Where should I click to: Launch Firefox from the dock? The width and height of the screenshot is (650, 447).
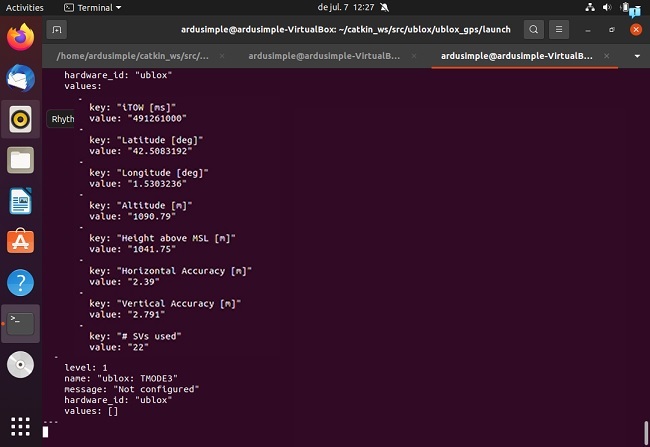pos(20,38)
